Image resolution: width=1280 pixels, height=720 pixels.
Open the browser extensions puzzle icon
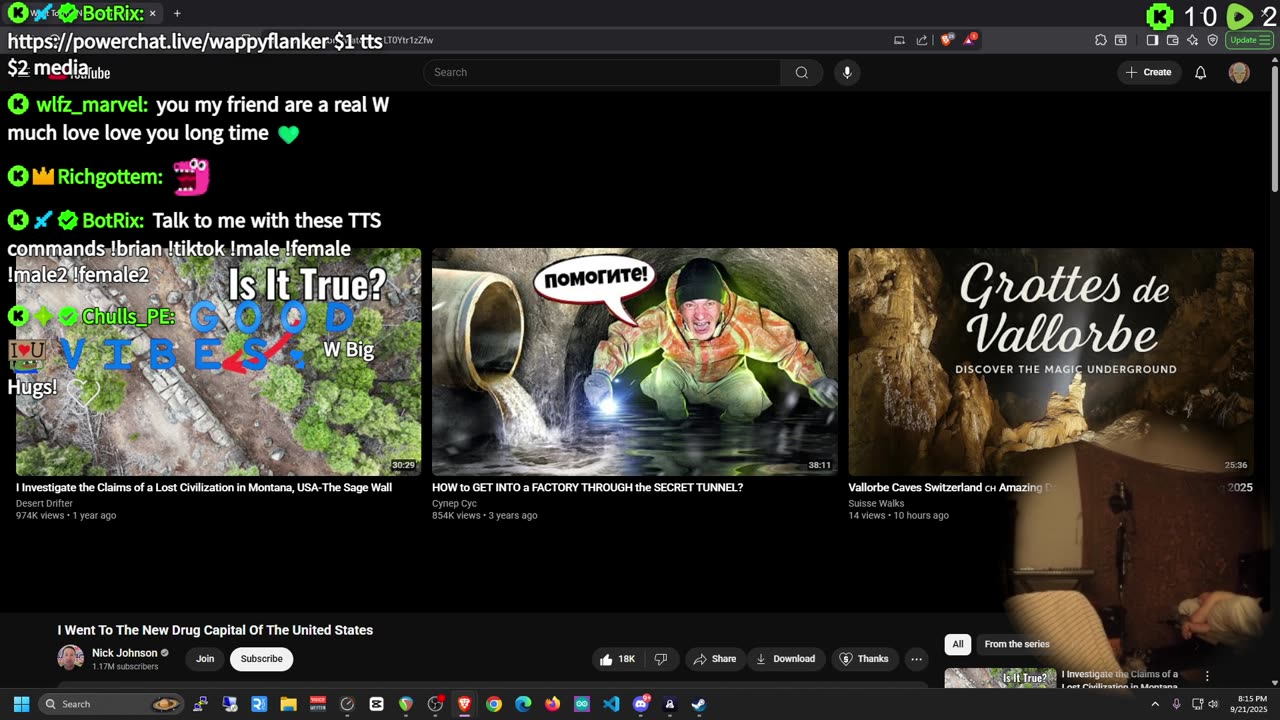point(1100,40)
